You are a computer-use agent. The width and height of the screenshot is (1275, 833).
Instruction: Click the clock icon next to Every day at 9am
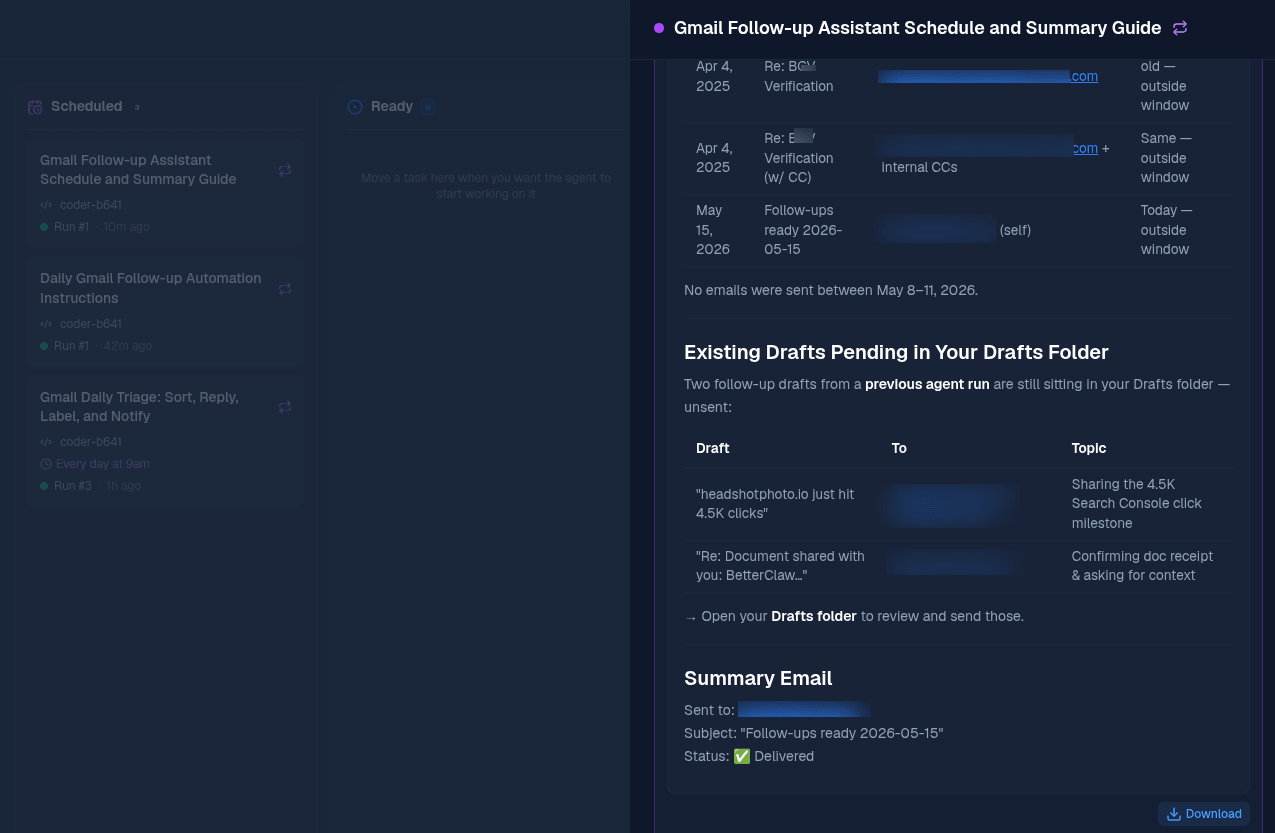pyautogui.click(x=46, y=464)
